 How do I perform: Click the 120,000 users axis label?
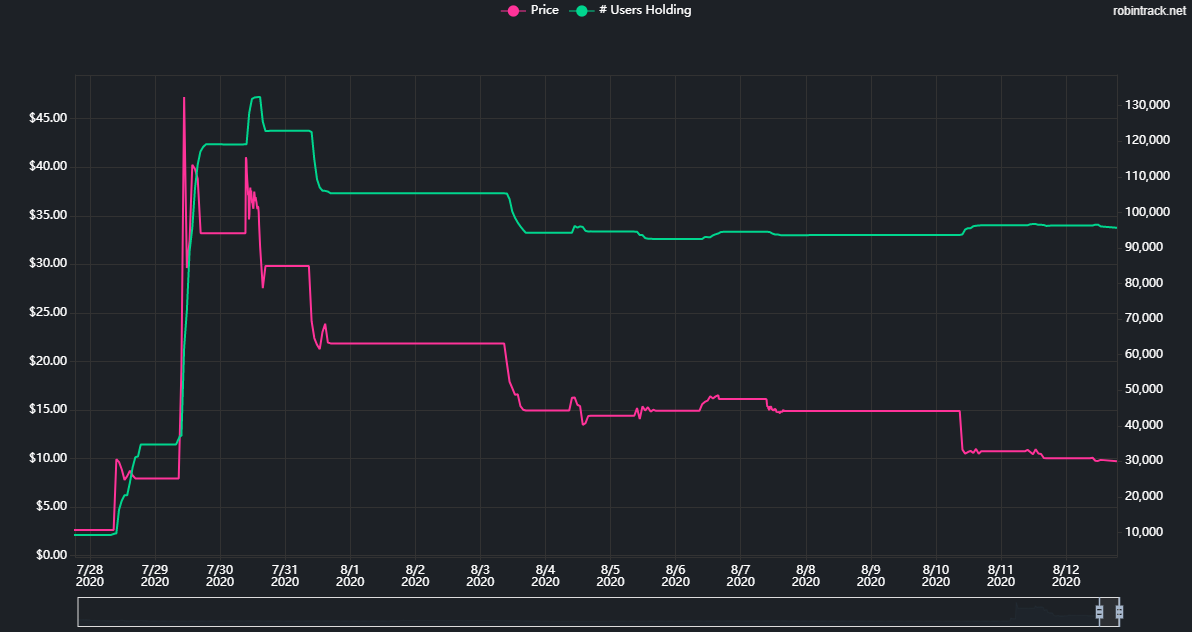click(1146, 140)
